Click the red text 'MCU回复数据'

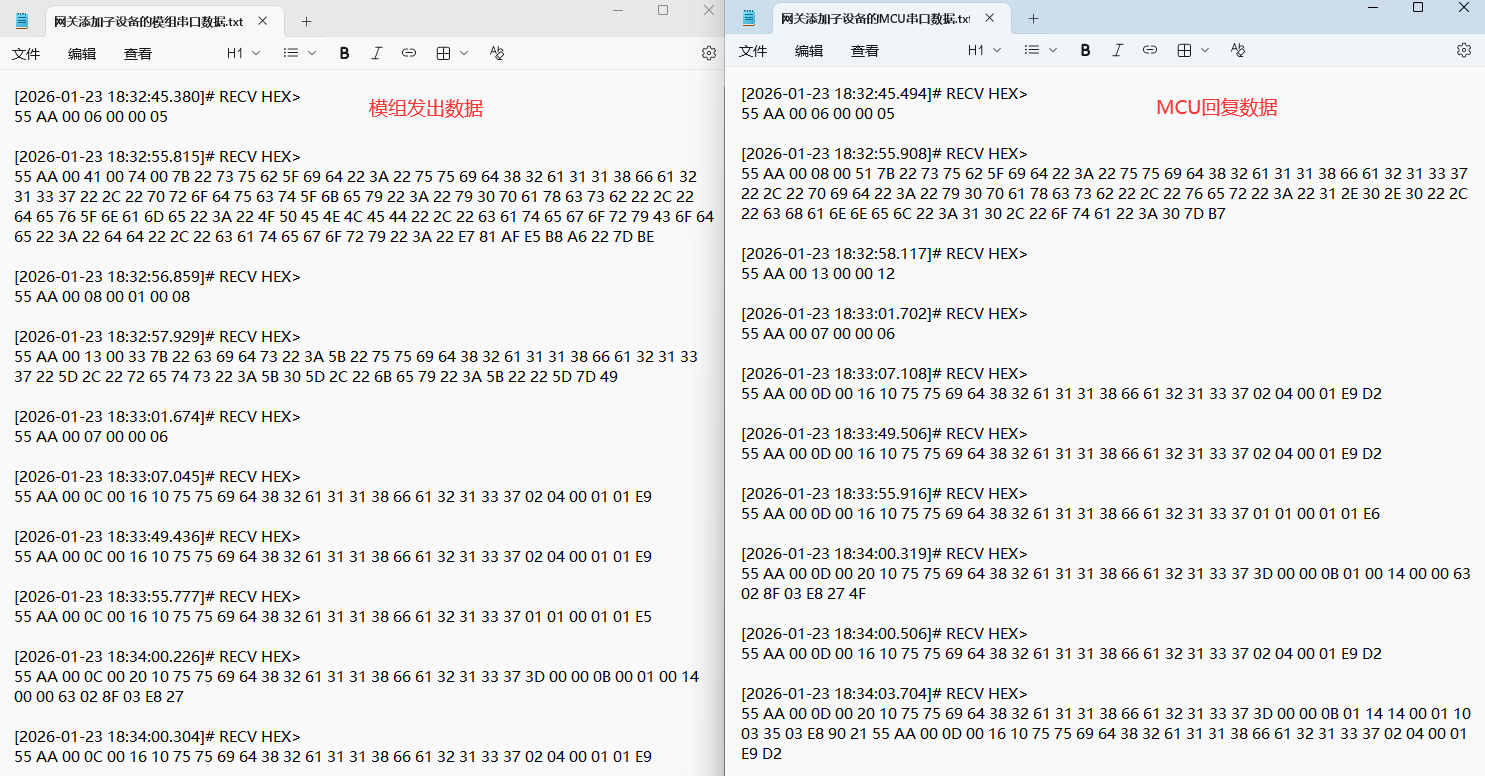pyautogui.click(x=1216, y=108)
